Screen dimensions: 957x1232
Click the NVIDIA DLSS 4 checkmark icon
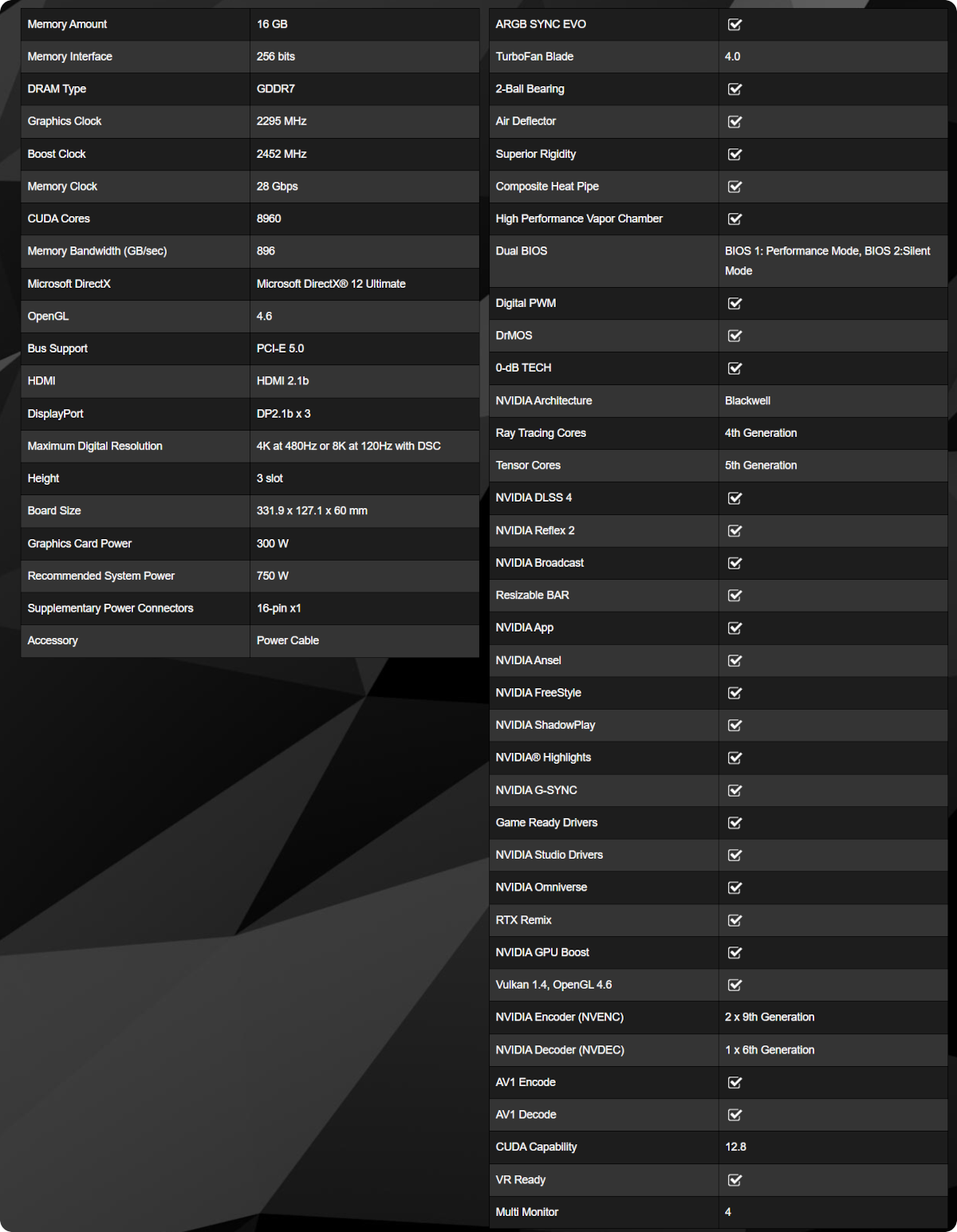pos(734,498)
